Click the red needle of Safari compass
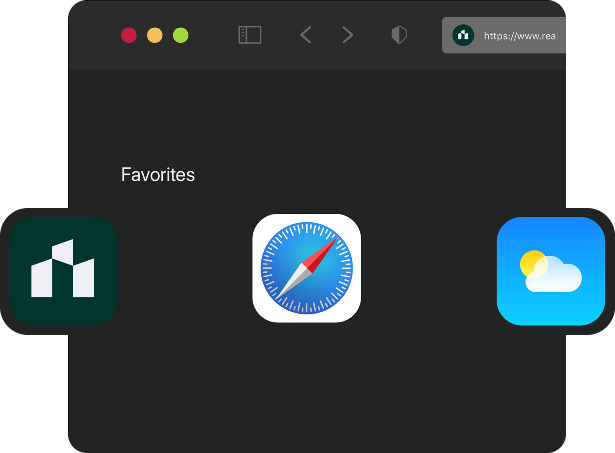This screenshot has width=615, height=453. (322, 253)
